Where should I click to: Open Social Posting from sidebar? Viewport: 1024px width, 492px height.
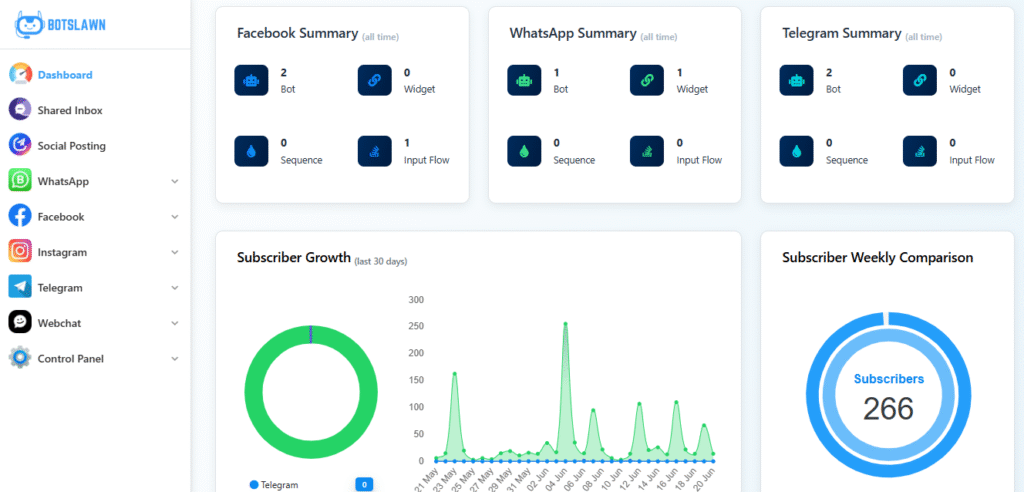(71, 146)
